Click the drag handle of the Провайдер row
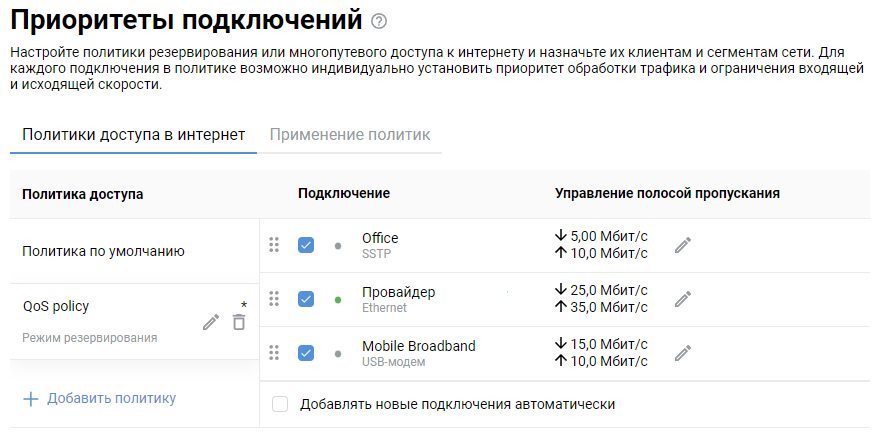 pyautogui.click(x=274, y=299)
